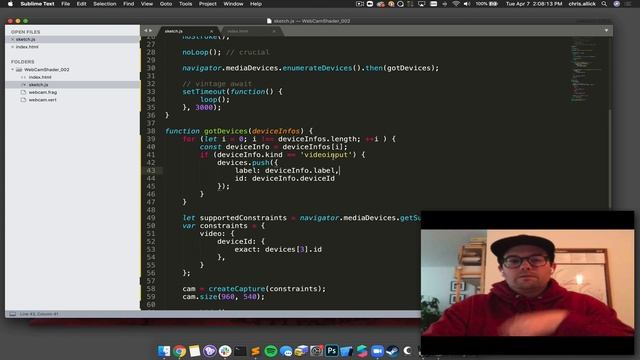This screenshot has width=640, height=360.
Task: Open sketch.js in the WebCamShader_002 folder
Action: coord(38,84)
